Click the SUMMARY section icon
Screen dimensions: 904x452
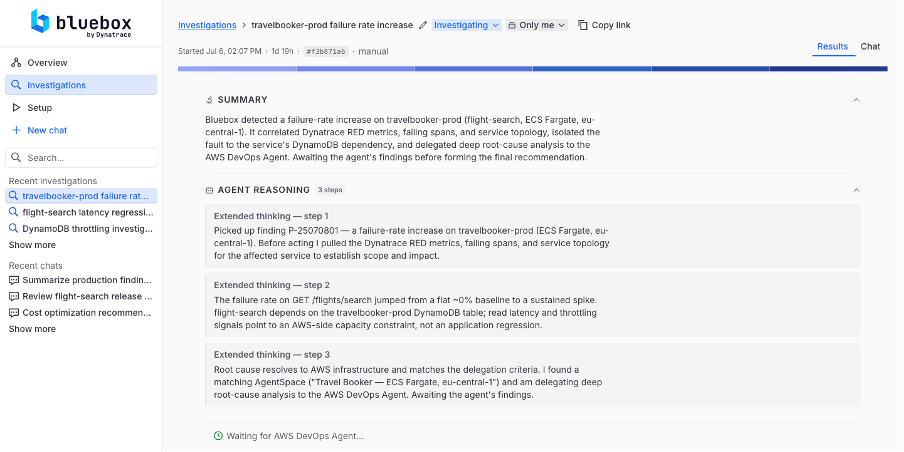click(209, 100)
